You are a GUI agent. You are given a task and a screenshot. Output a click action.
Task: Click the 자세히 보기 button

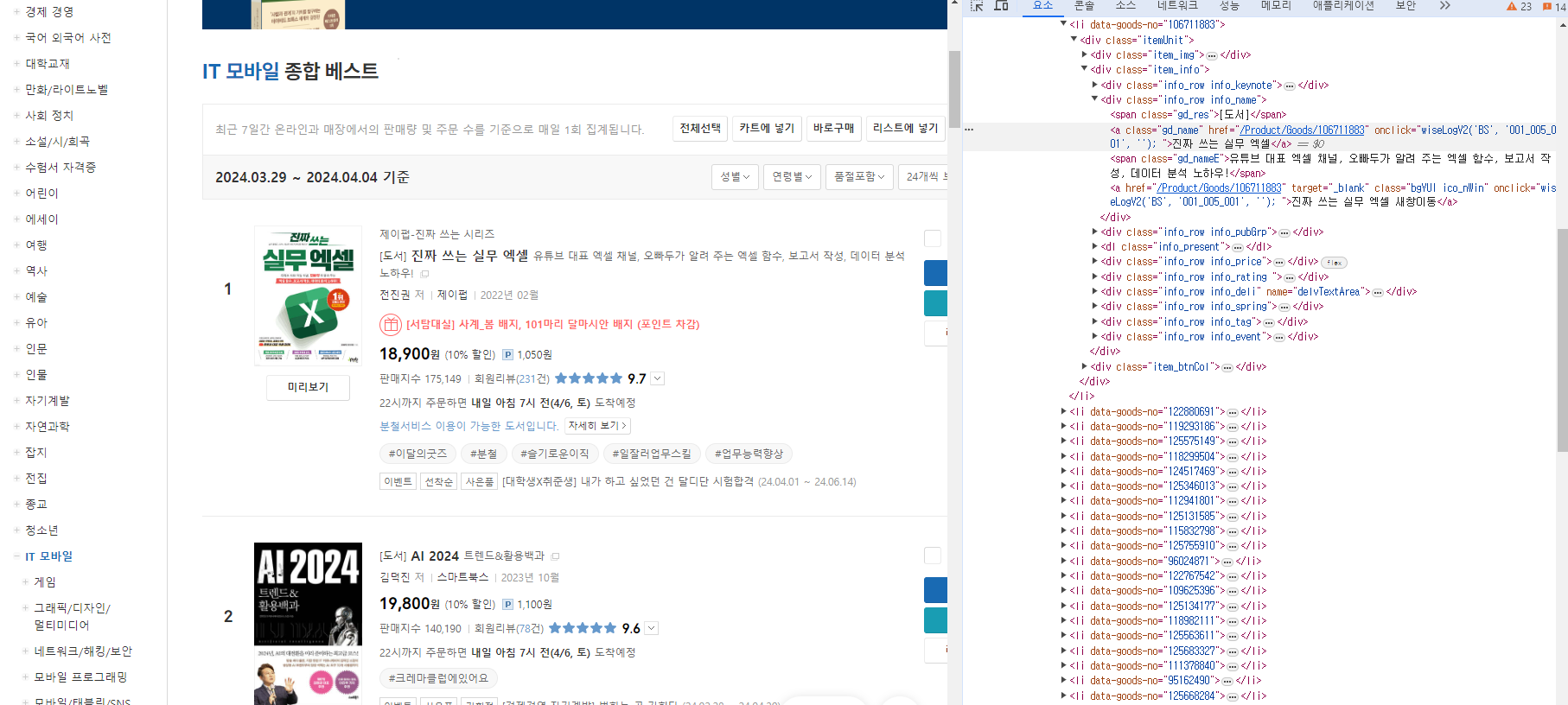597,426
